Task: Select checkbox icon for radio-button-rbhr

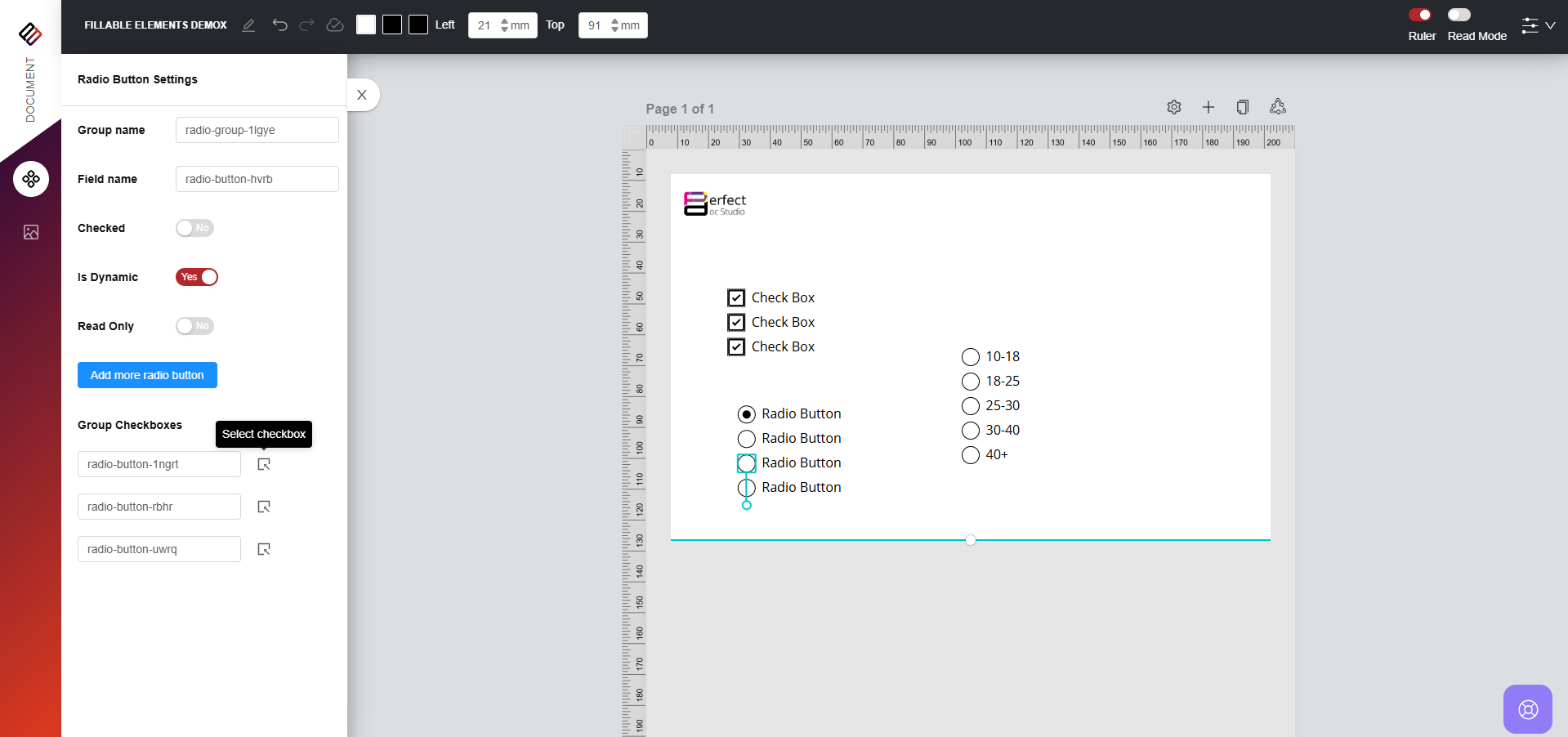Action: tap(264, 507)
